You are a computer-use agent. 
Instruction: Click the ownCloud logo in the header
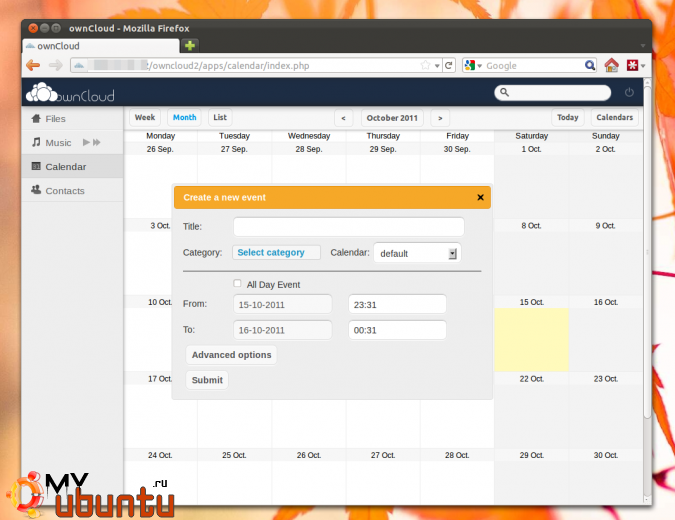click(x=70, y=93)
